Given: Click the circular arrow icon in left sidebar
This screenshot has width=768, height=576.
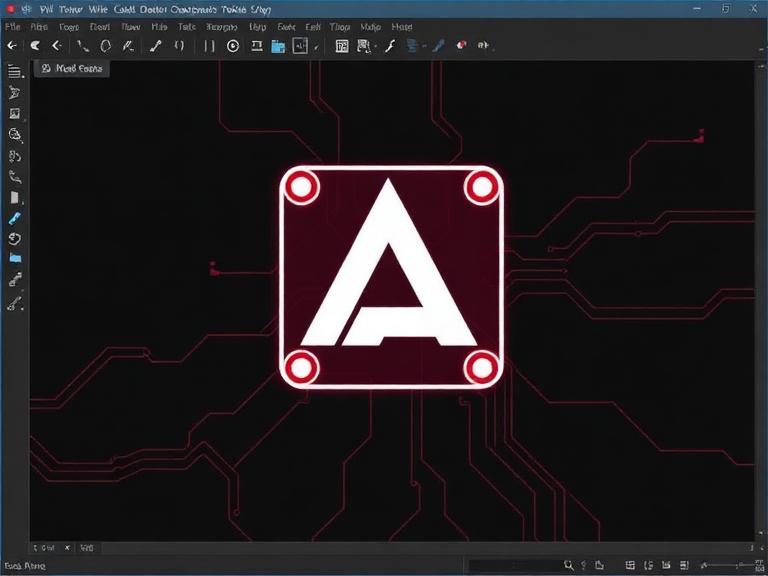Looking at the screenshot, I should [15, 239].
